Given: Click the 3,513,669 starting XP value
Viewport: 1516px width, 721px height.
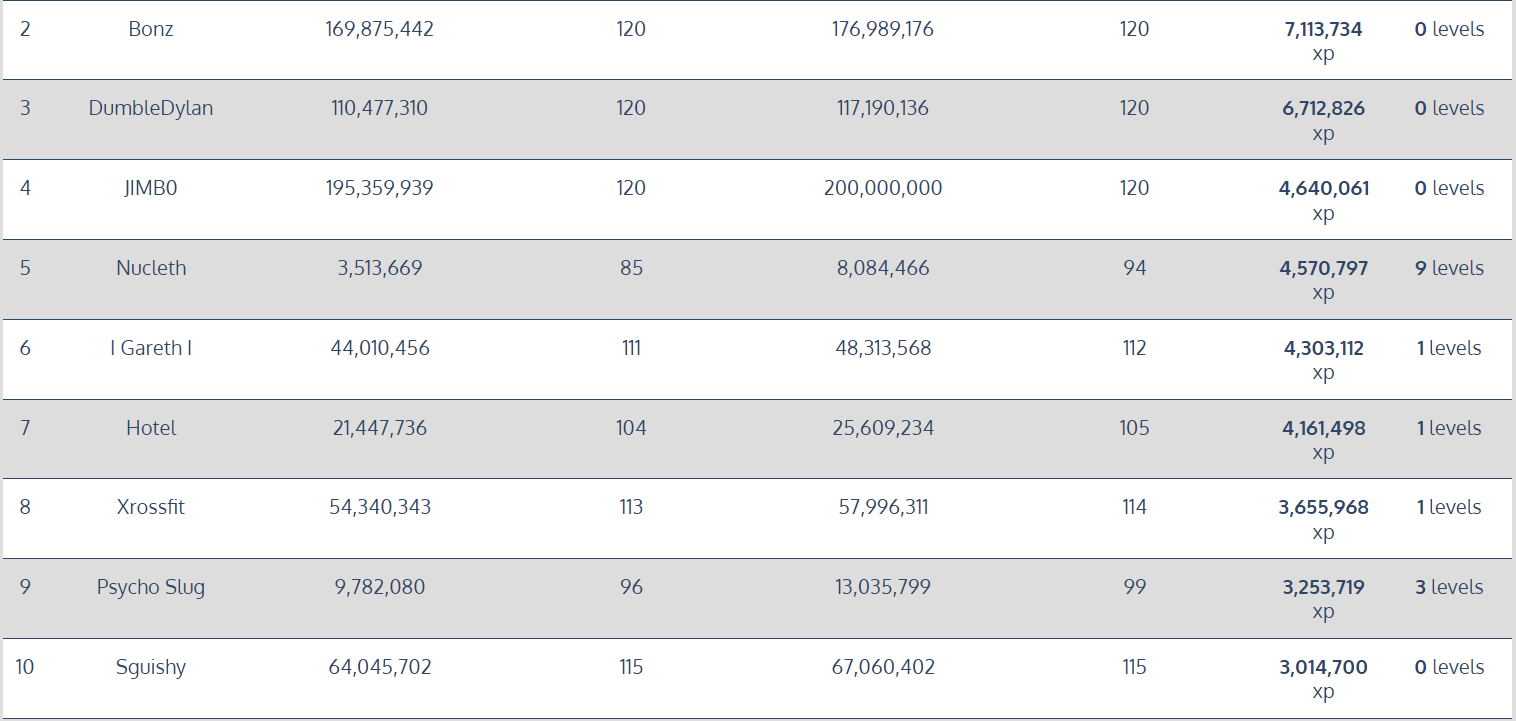Looking at the screenshot, I should (380, 268).
